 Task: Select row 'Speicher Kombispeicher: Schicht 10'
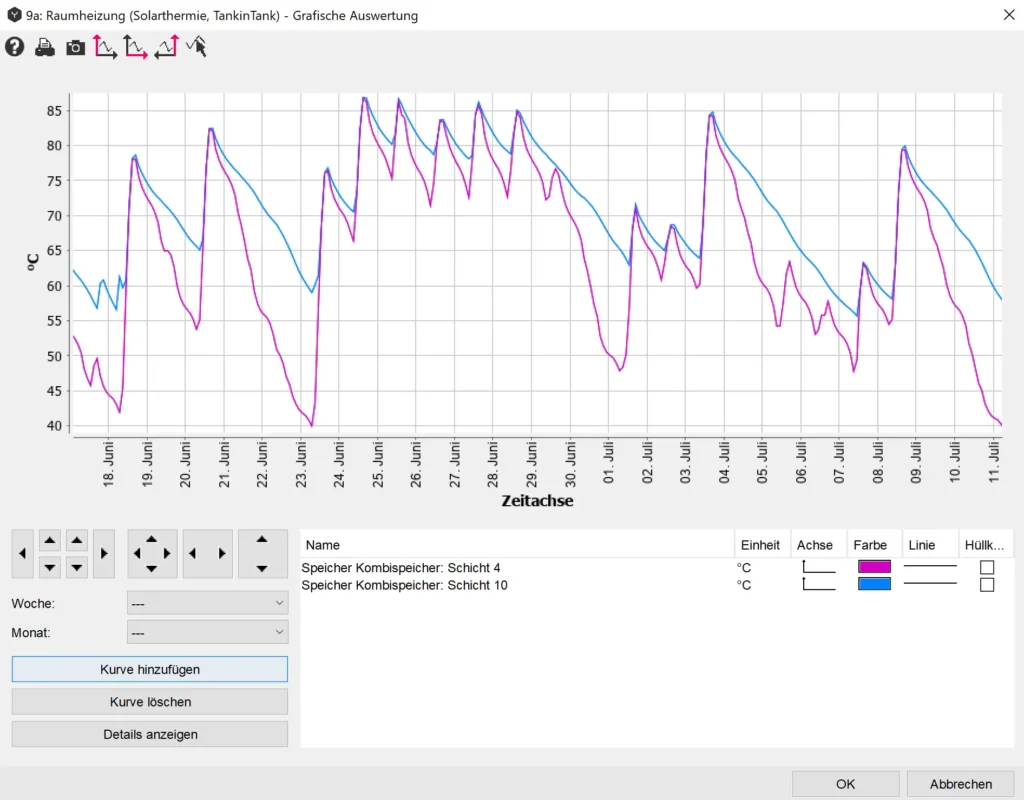(x=404, y=585)
